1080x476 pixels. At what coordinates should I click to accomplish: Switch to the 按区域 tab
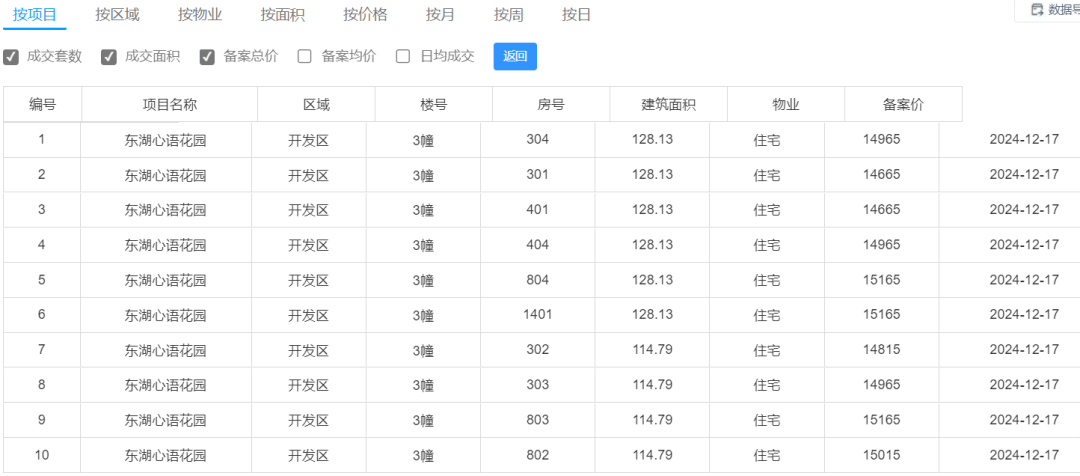pos(118,14)
